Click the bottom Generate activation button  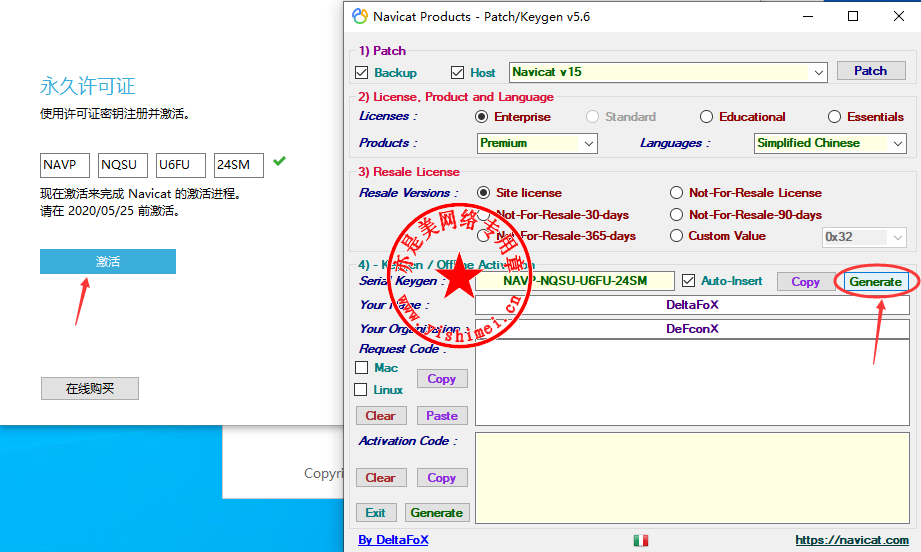pos(436,513)
